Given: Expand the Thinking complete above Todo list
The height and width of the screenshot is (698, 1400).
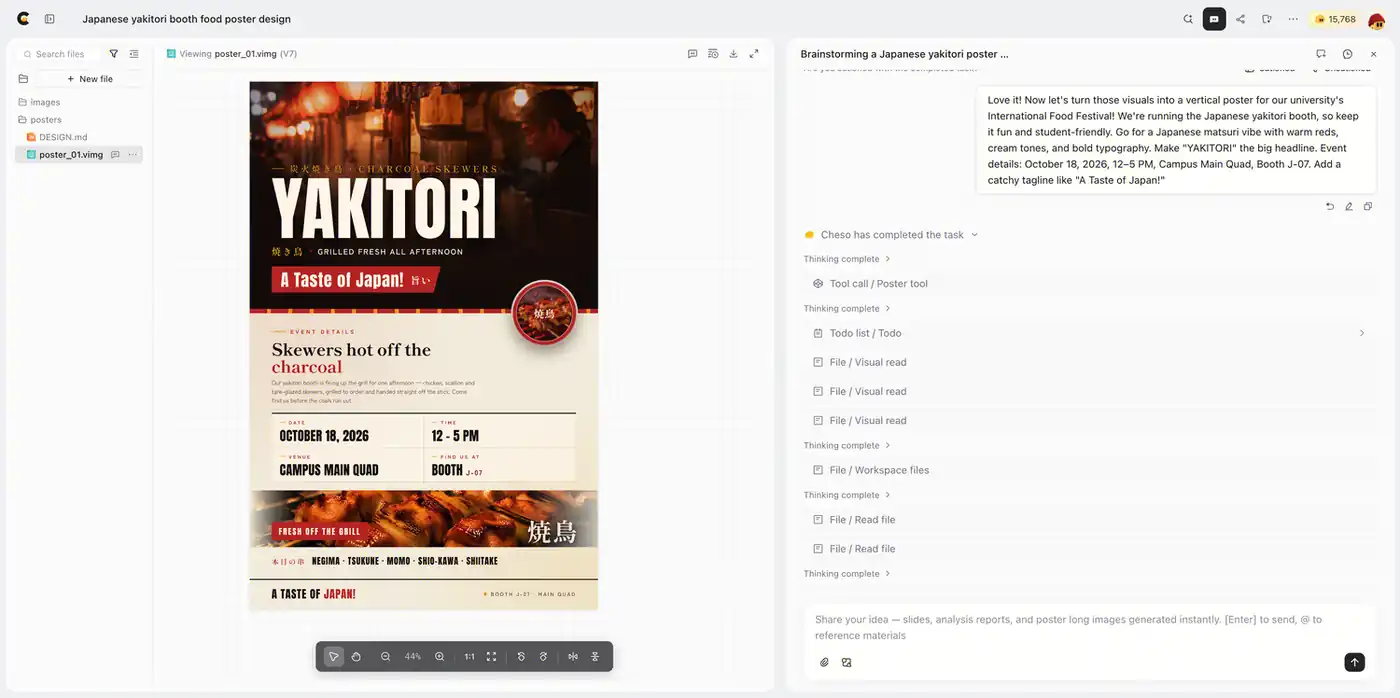Looking at the screenshot, I should pos(847,309).
